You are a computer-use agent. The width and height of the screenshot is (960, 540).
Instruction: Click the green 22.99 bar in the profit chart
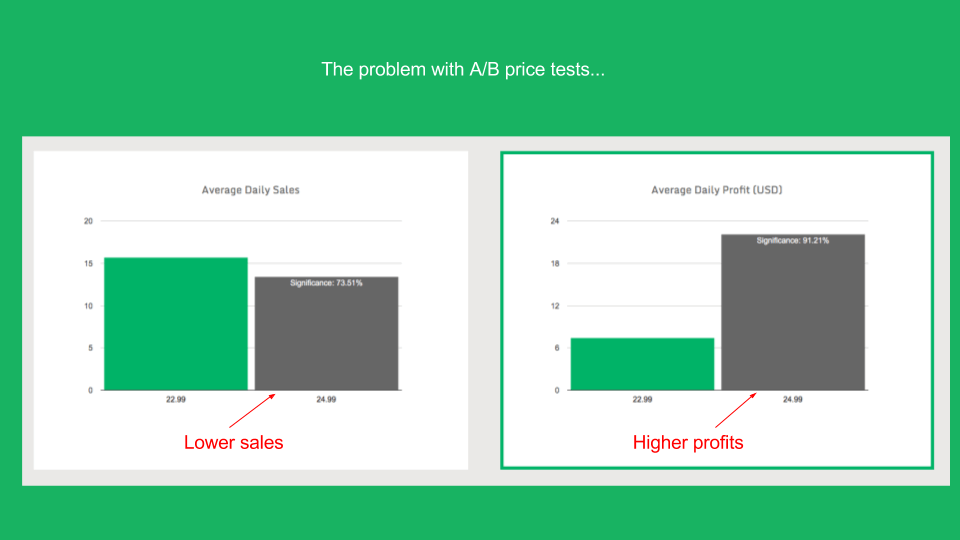coord(642,364)
